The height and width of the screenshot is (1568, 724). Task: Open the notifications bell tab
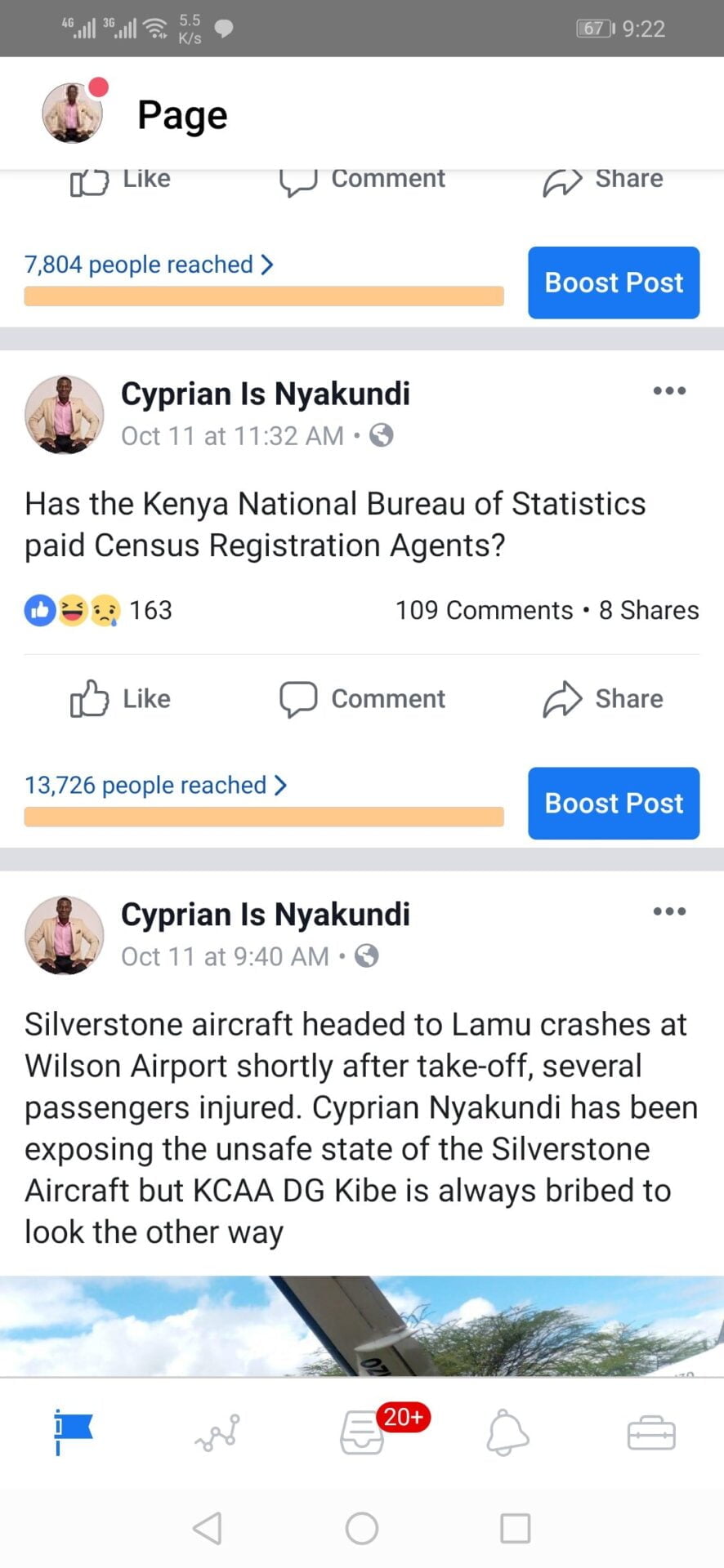point(507,1432)
